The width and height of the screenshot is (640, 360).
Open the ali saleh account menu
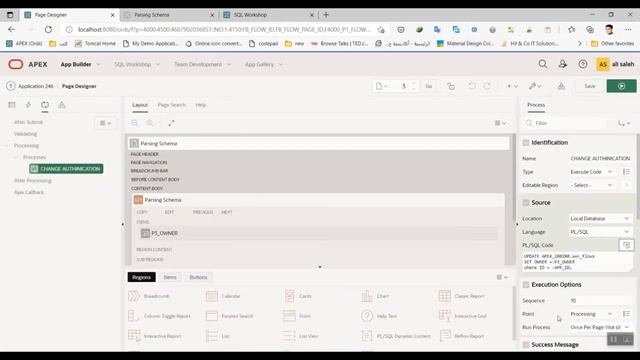point(616,64)
